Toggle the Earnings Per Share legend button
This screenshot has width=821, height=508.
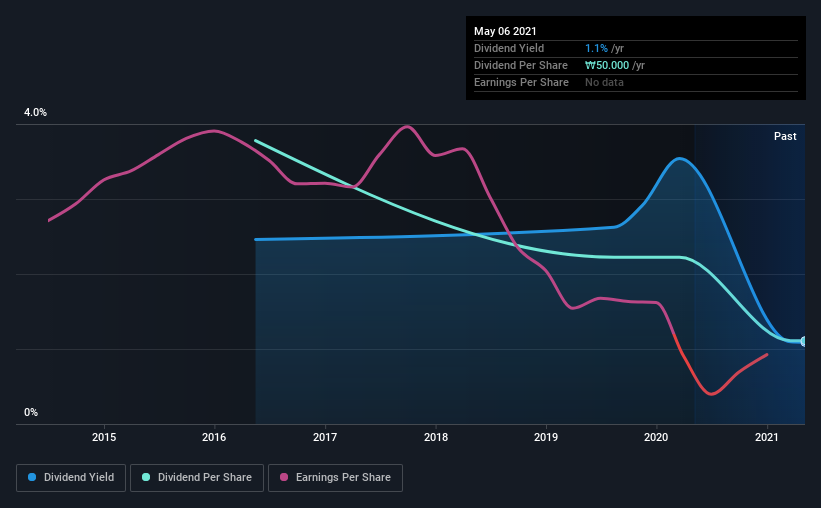coord(335,478)
